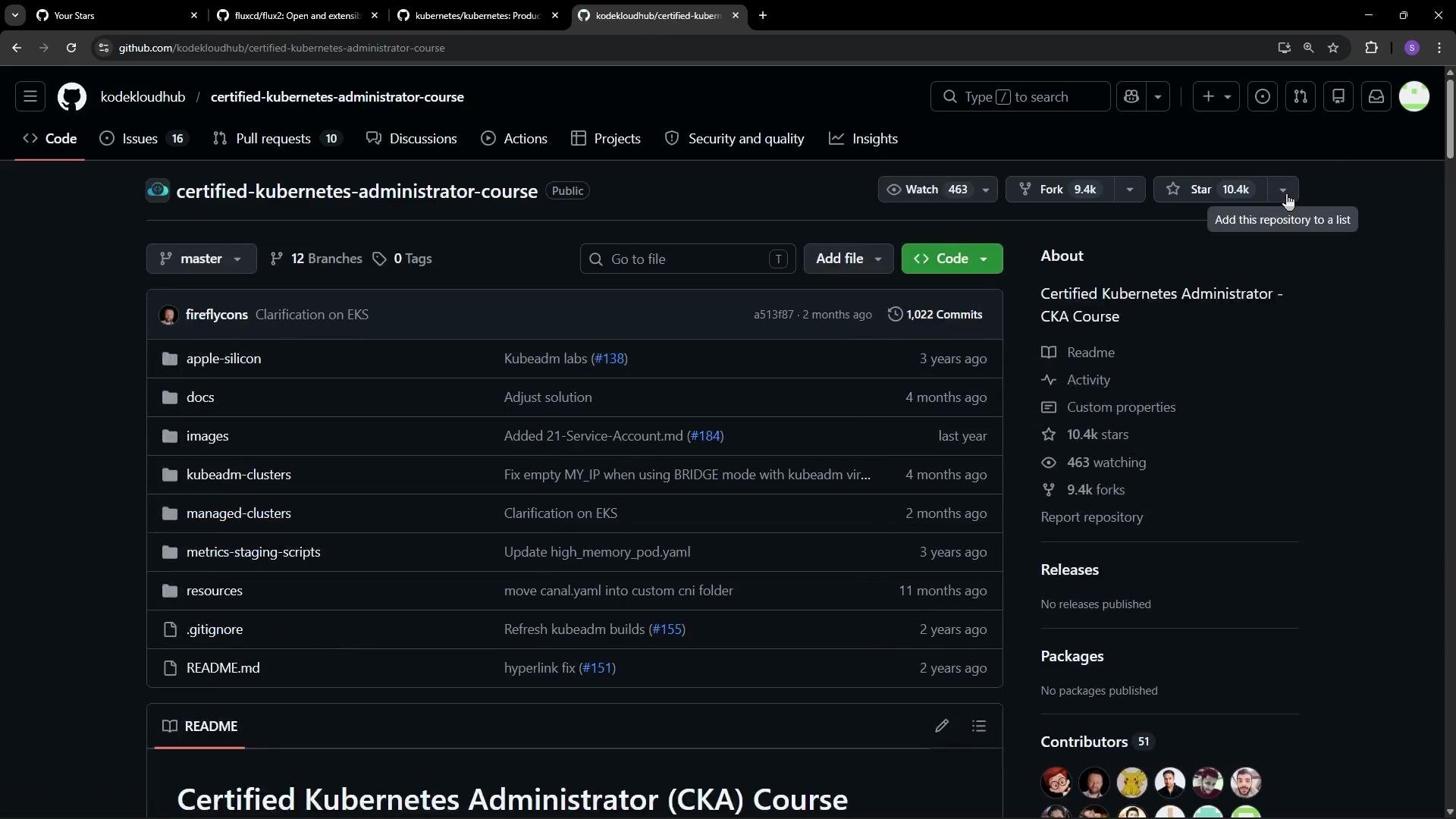
Task: Open Custom properties link
Action: [x=1108, y=407]
